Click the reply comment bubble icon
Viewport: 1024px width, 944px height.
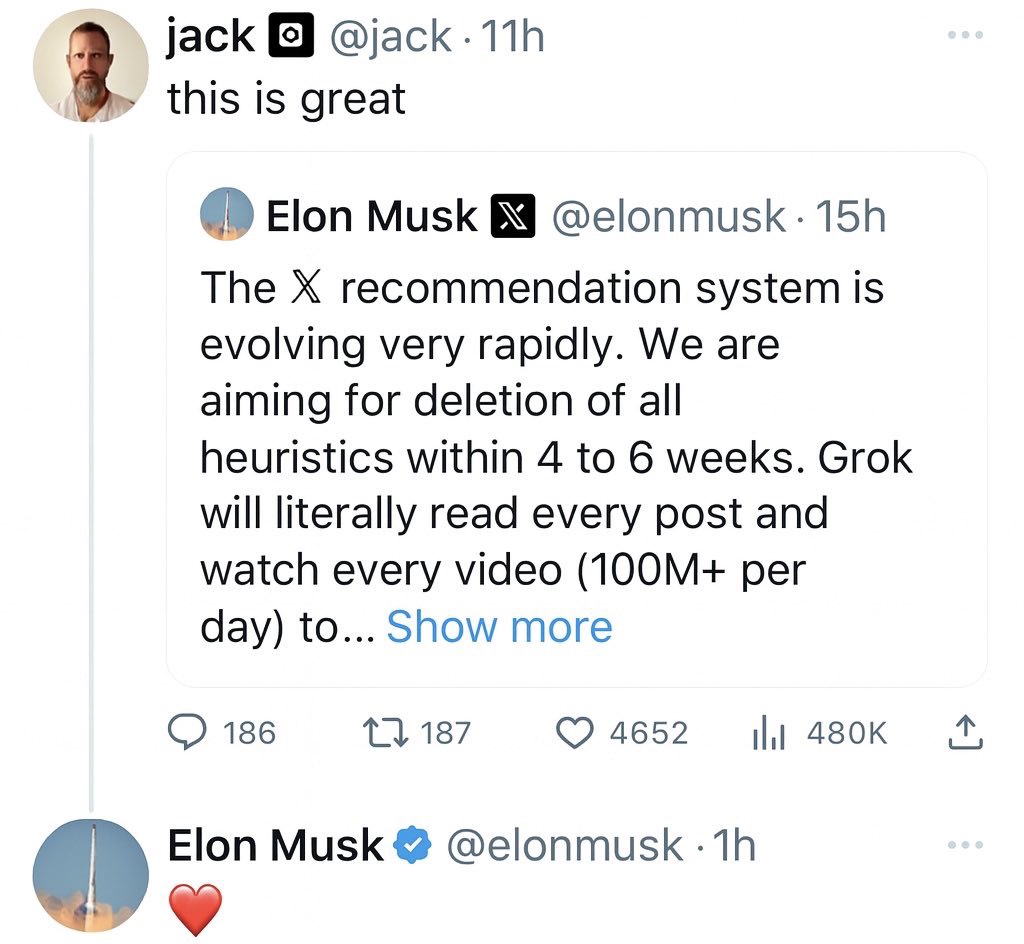[x=187, y=733]
